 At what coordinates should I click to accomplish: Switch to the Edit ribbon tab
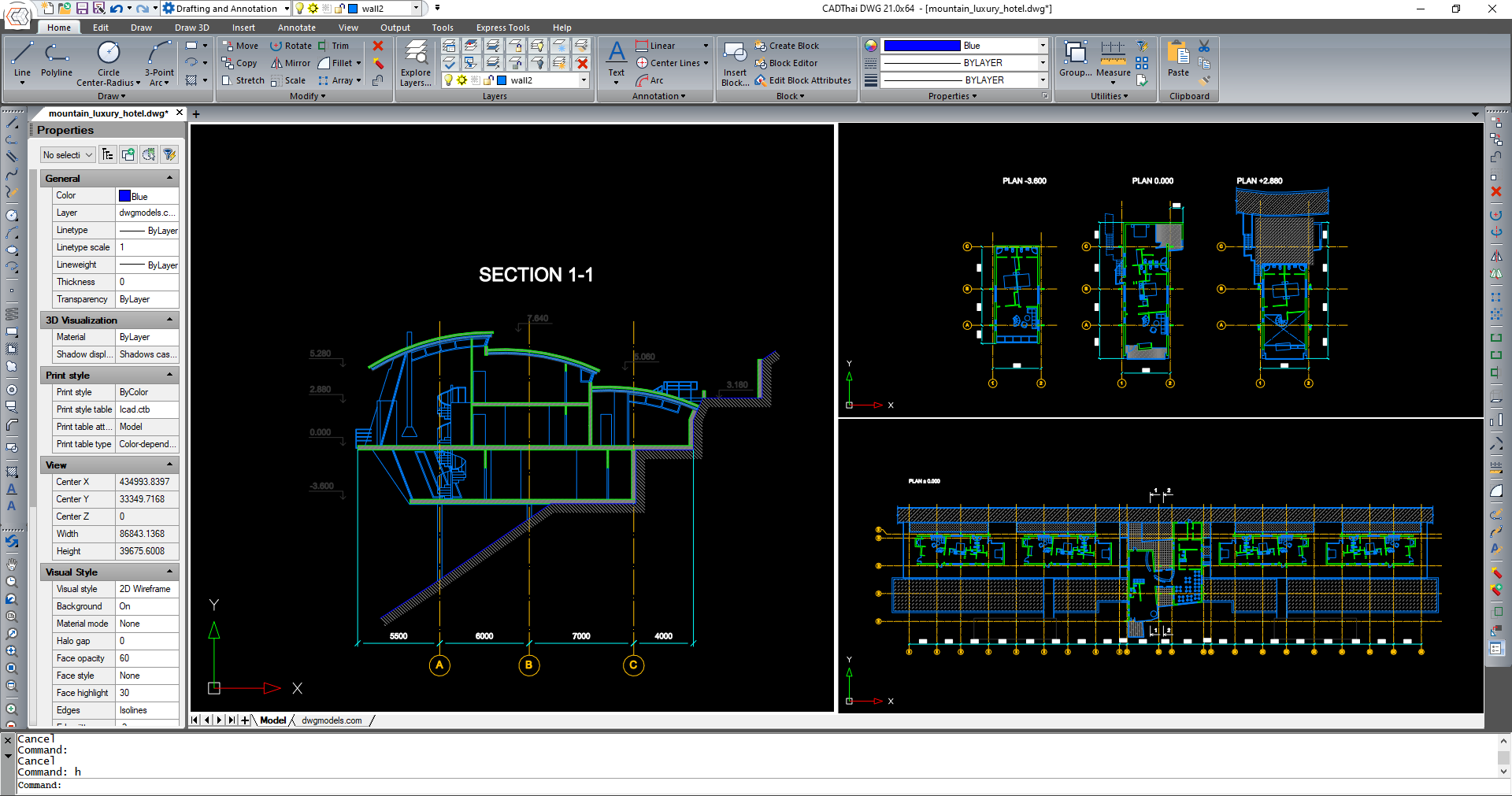(x=101, y=28)
